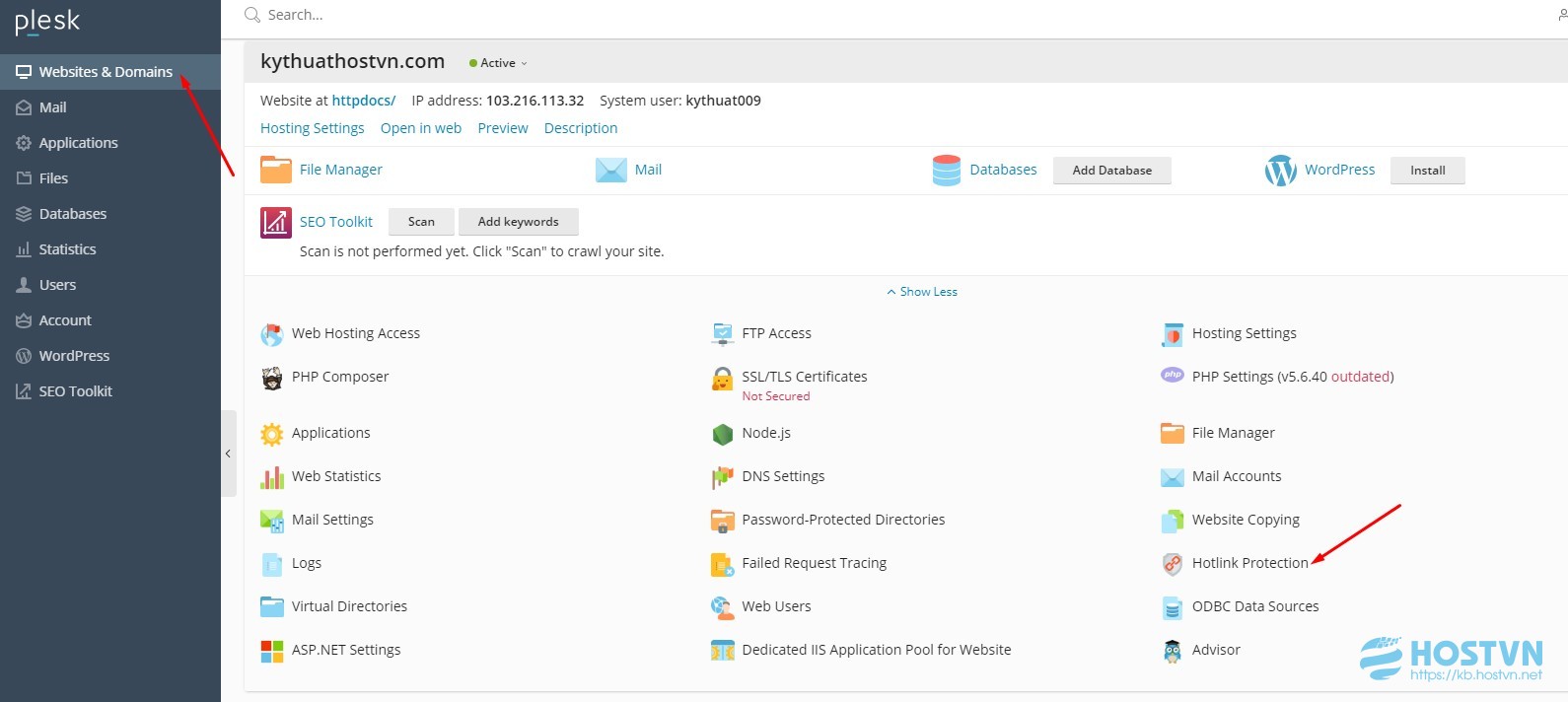Click the SEO Toolkit chart icon
The image size is (1568, 702).
tap(276, 223)
